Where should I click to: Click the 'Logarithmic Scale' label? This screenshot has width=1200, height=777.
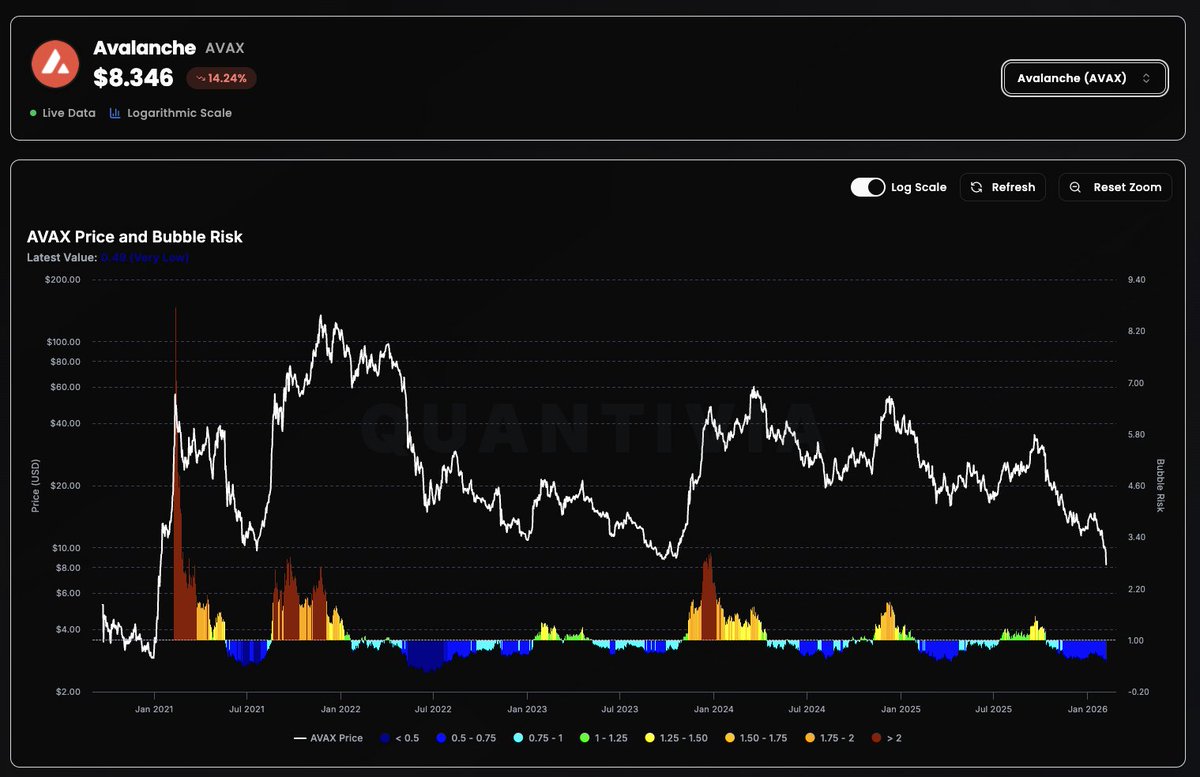[179, 113]
